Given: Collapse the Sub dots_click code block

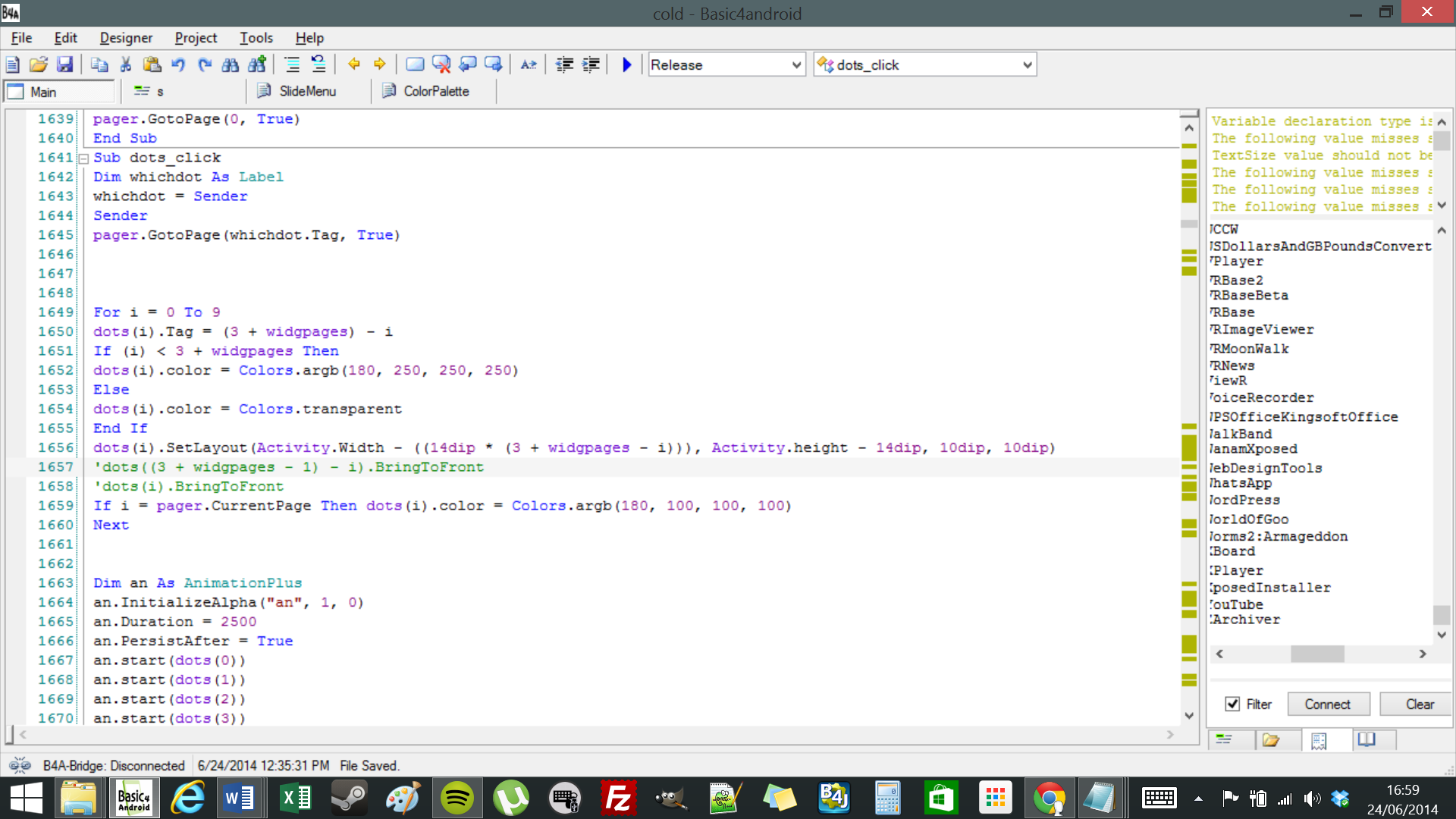Looking at the screenshot, I should pos(84,158).
